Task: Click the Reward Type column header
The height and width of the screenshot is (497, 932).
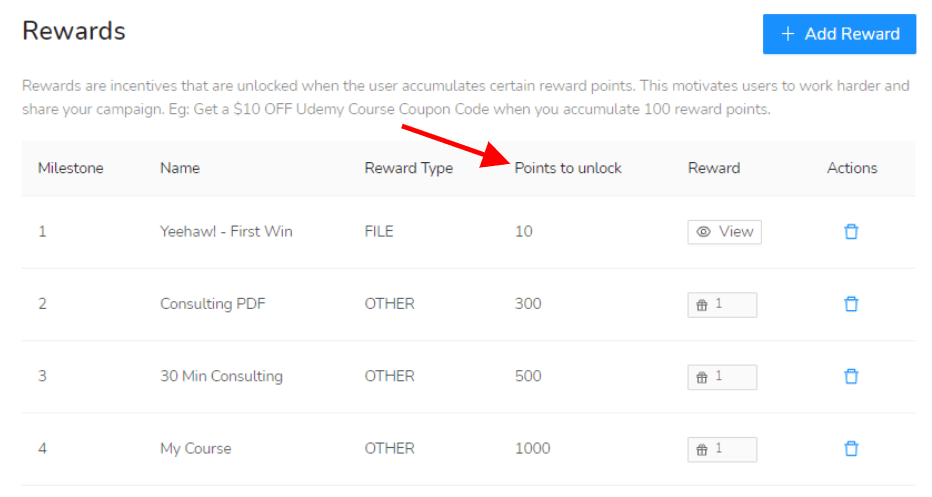Action: pyautogui.click(x=409, y=169)
